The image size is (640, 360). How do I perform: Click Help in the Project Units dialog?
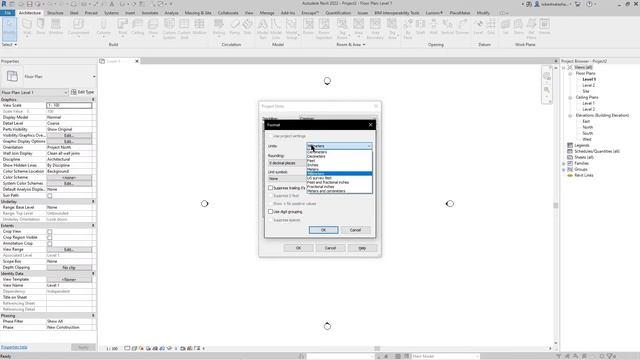point(362,248)
